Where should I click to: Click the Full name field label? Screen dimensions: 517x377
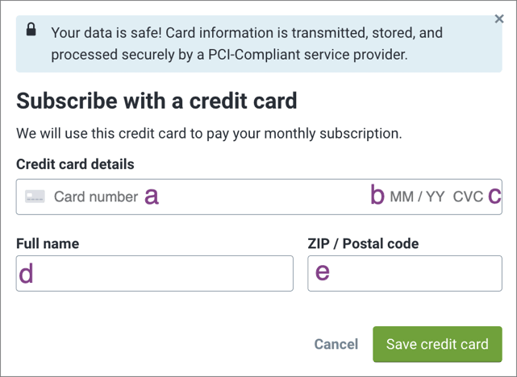(48, 244)
